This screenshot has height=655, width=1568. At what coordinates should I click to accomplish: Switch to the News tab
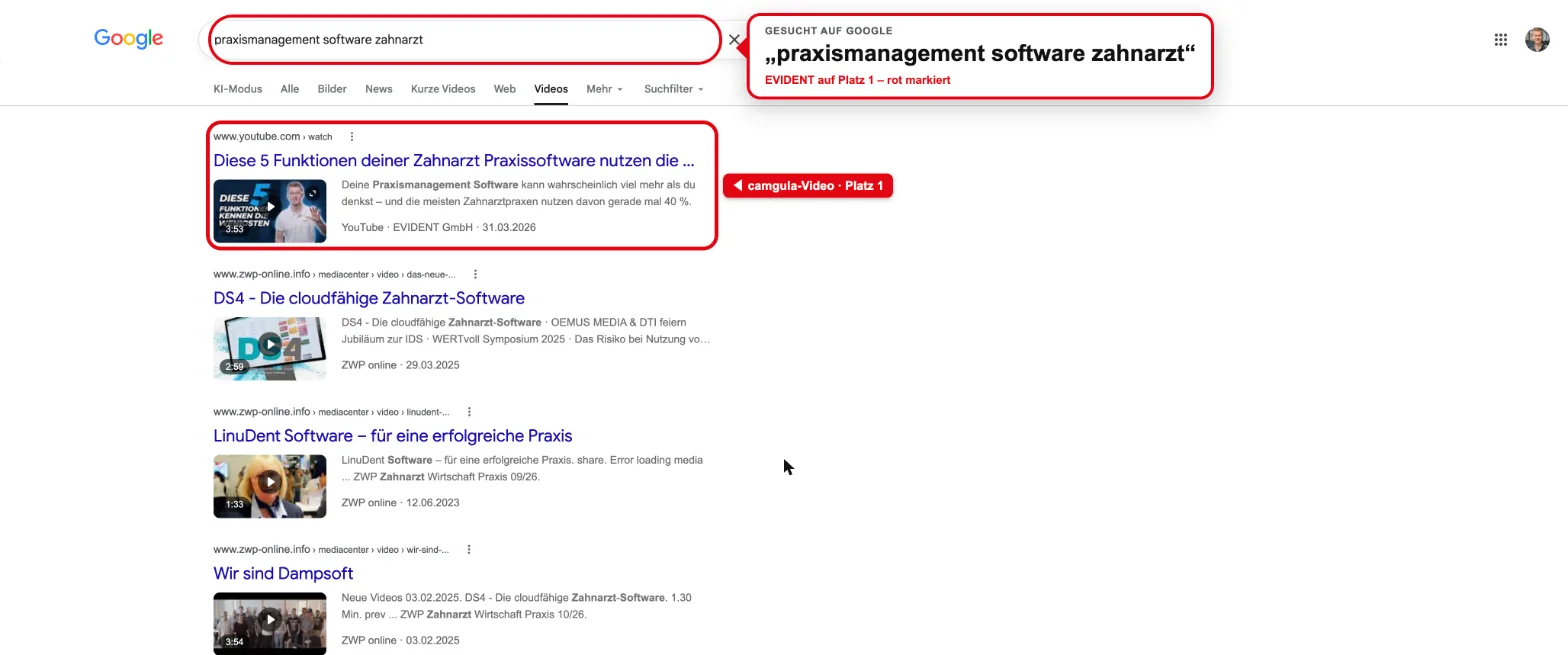coord(378,89)
